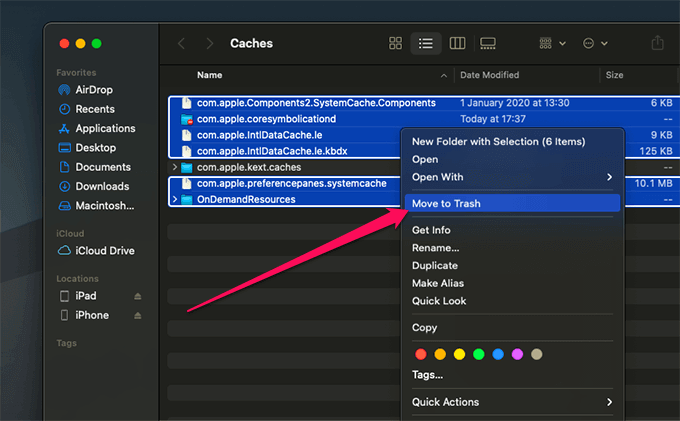Open Recents in the sidebar
680x421 pixels.
tap(87, 109)
